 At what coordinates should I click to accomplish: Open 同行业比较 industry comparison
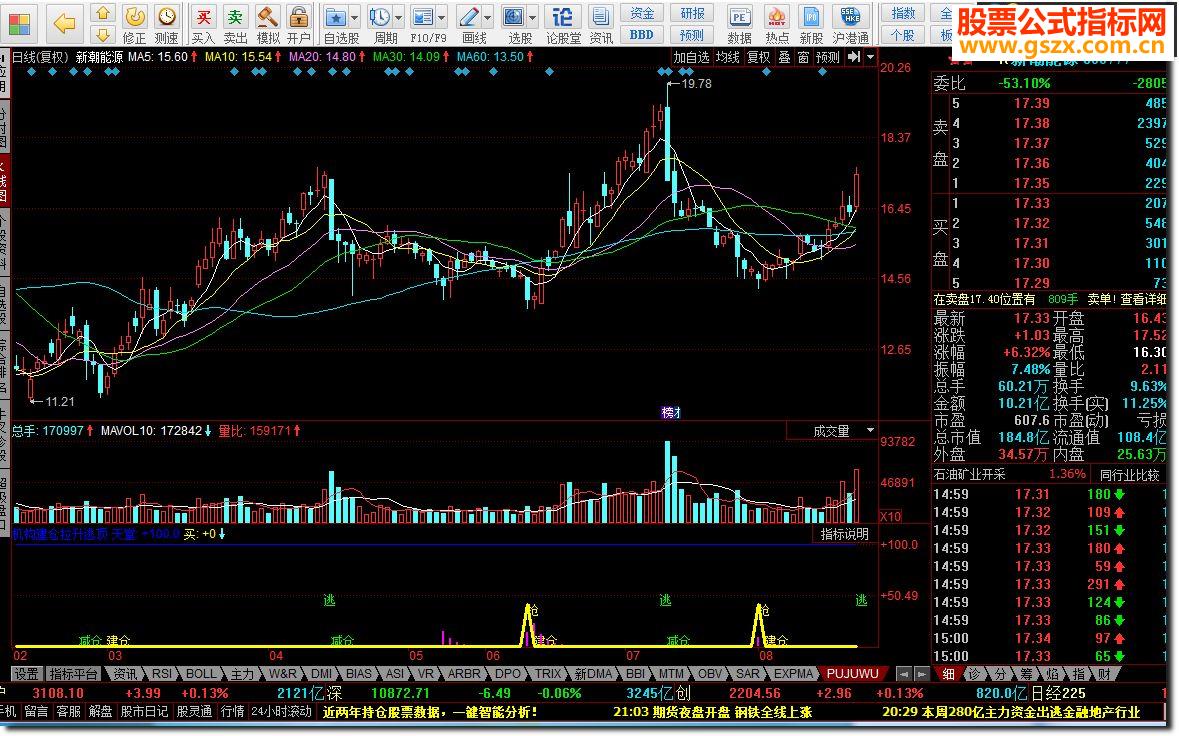1129,474
